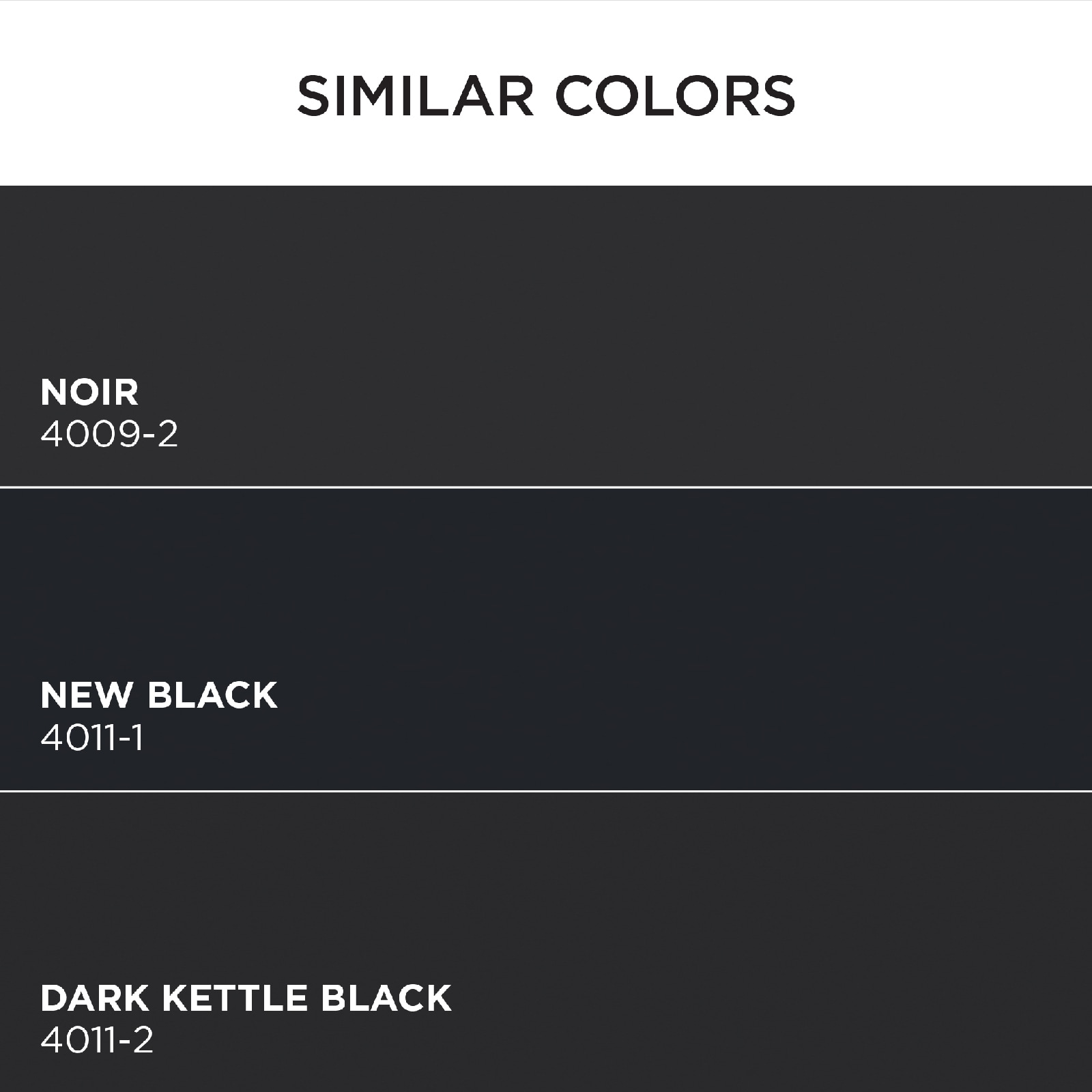Click the word NEW in the middle swatch
1092x1092 pixels.
pos(87,695)
